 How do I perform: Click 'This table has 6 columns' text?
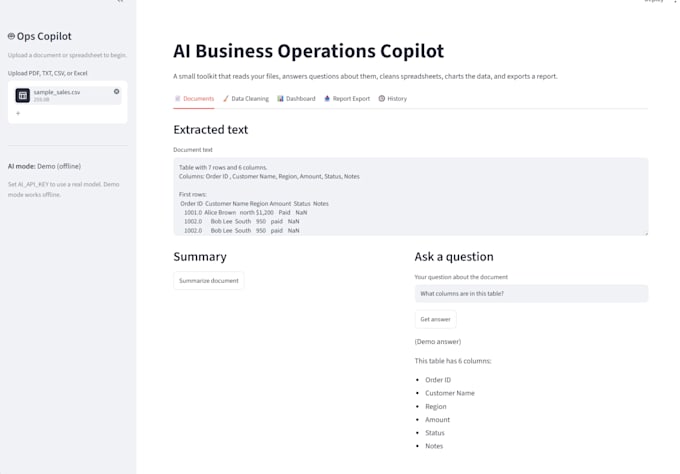tap(453, 361)
